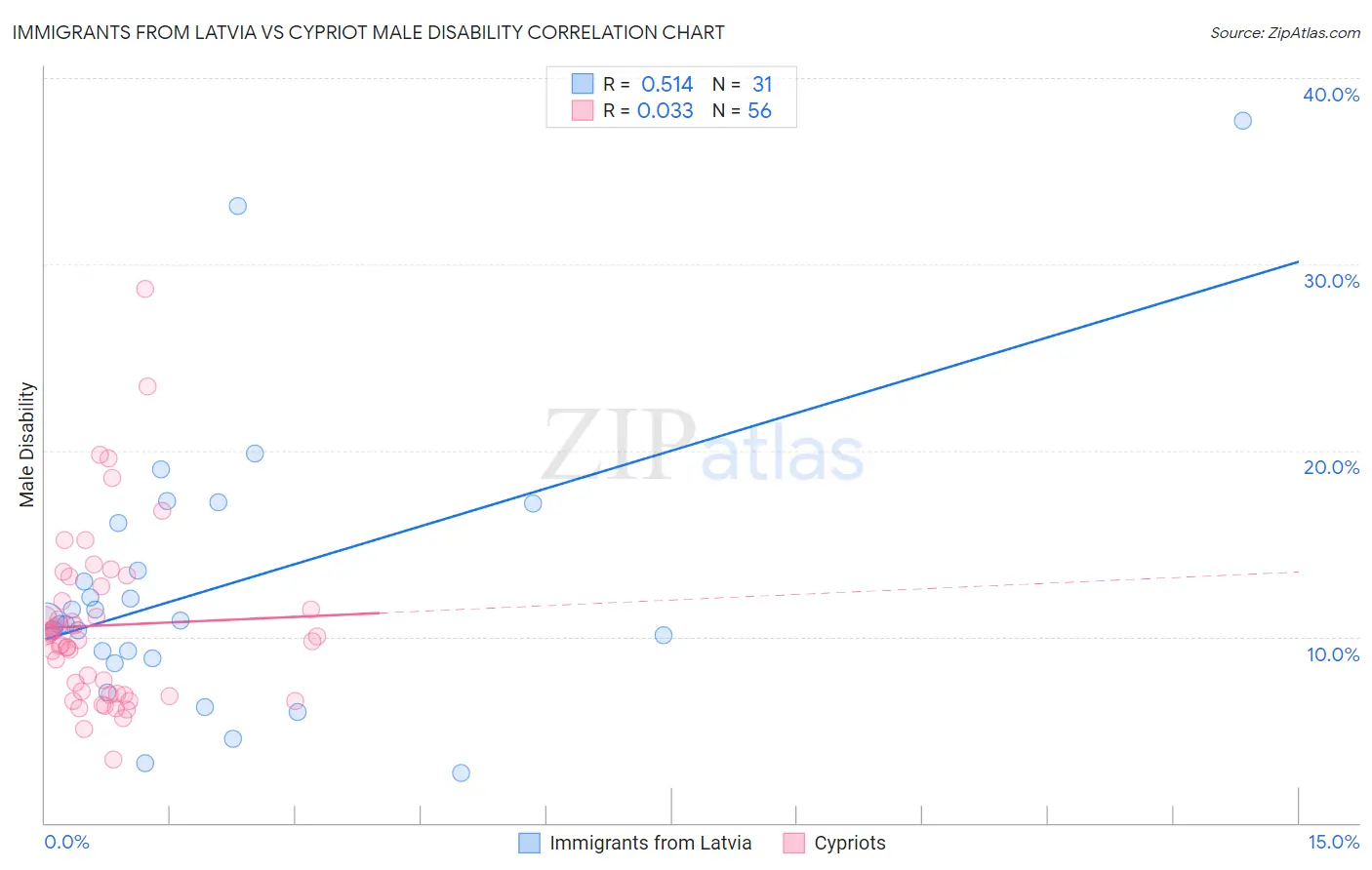This screenshot has width=1372, height=870.
Task: Select the Immigrants from Latvia legend label
Action: pos(651,843)
